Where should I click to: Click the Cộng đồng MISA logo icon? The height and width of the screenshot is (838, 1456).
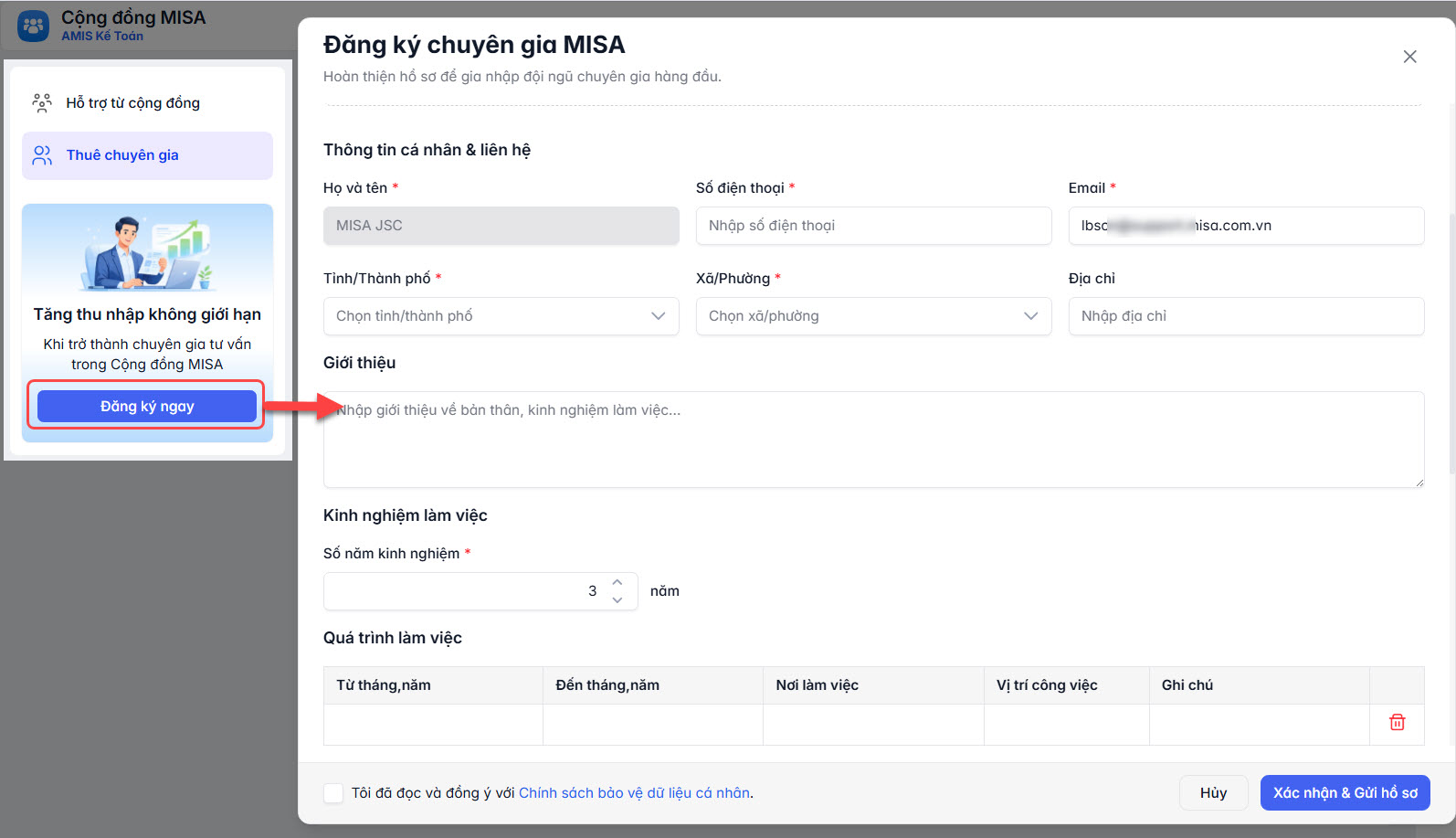[x=34, y=26]
